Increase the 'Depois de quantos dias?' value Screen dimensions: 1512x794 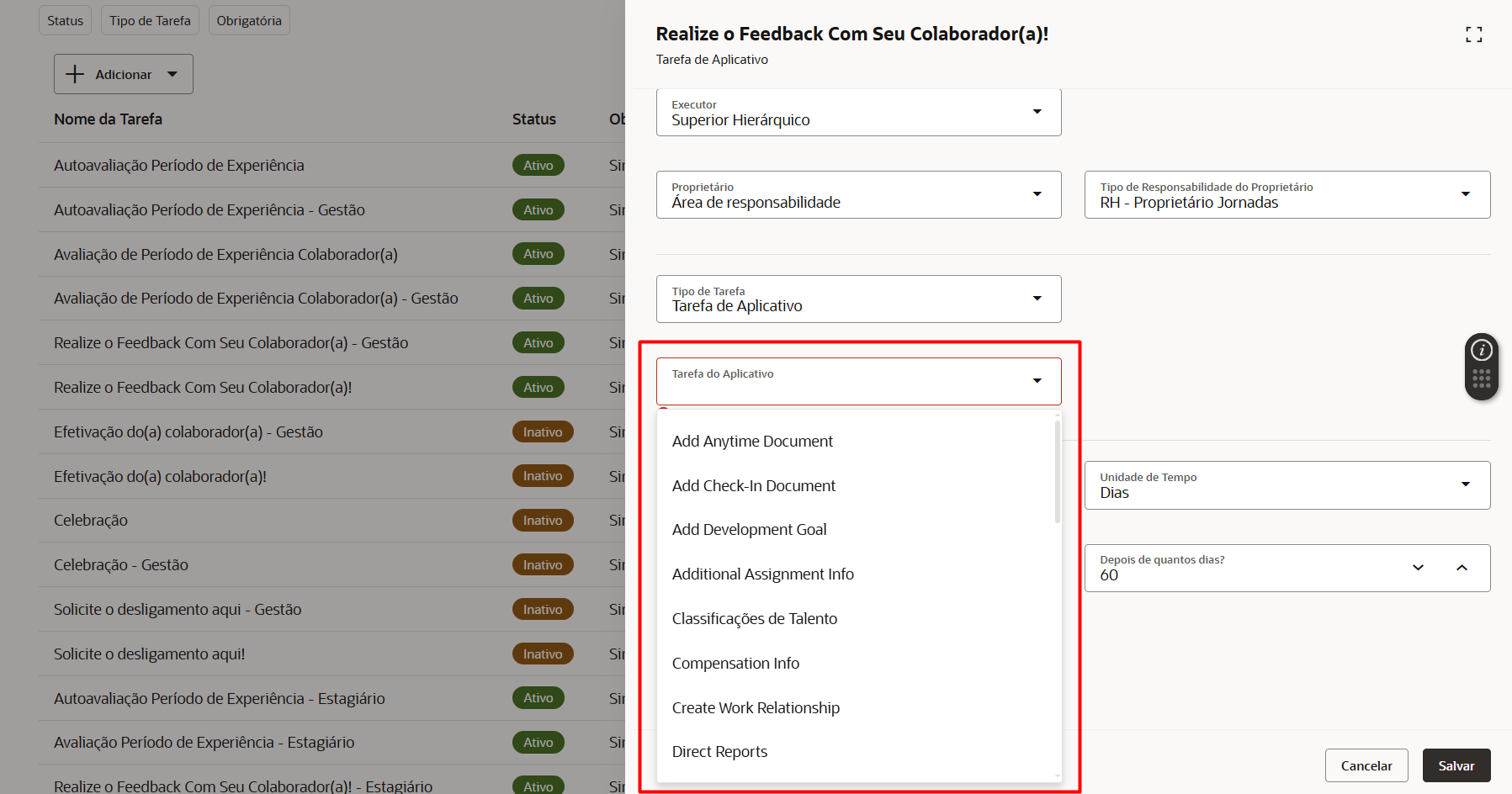(1462, 568)
